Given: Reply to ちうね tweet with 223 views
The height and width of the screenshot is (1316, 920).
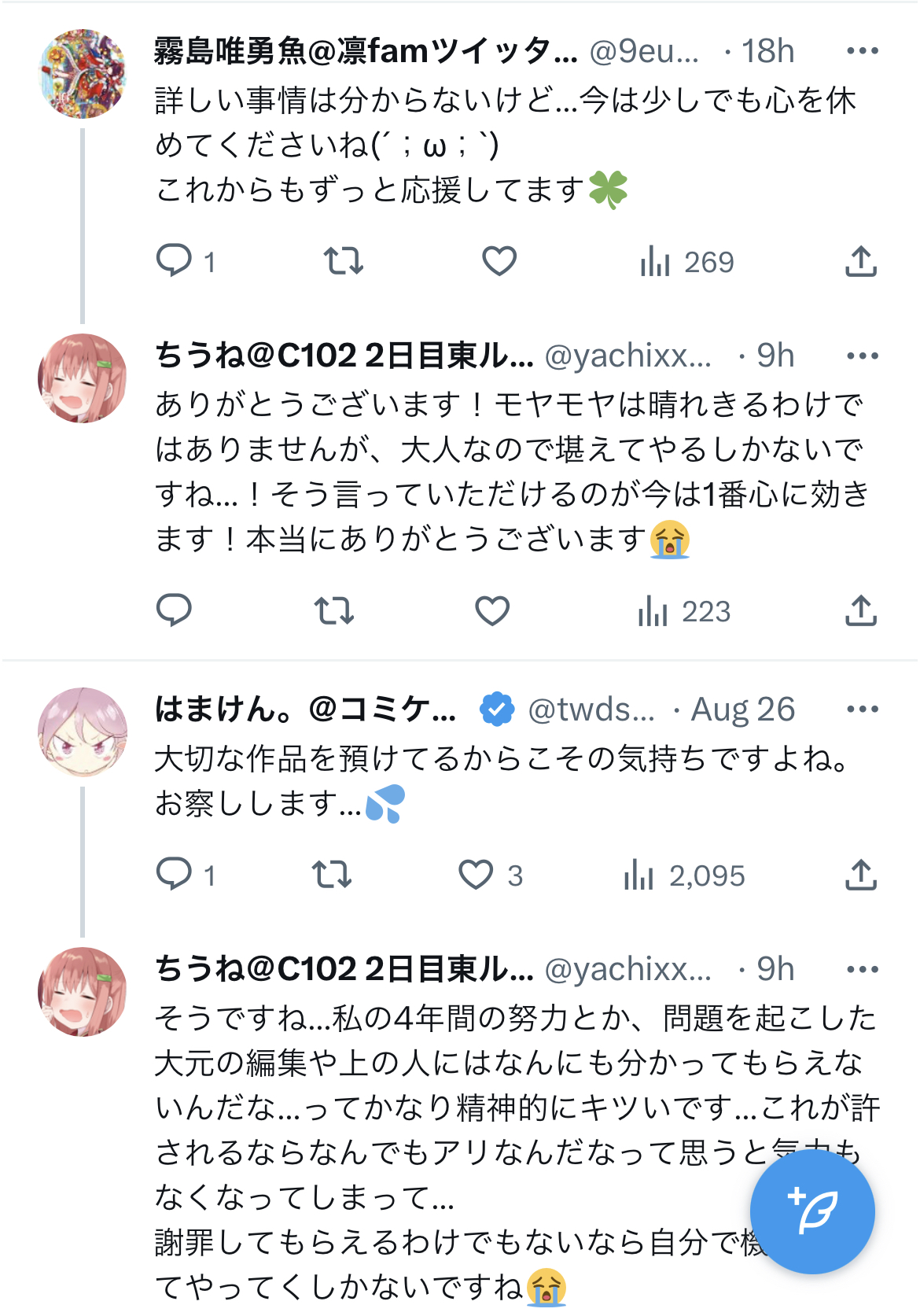Looking at the screenshot, I should pyautogui.click(x=174, y=610).
